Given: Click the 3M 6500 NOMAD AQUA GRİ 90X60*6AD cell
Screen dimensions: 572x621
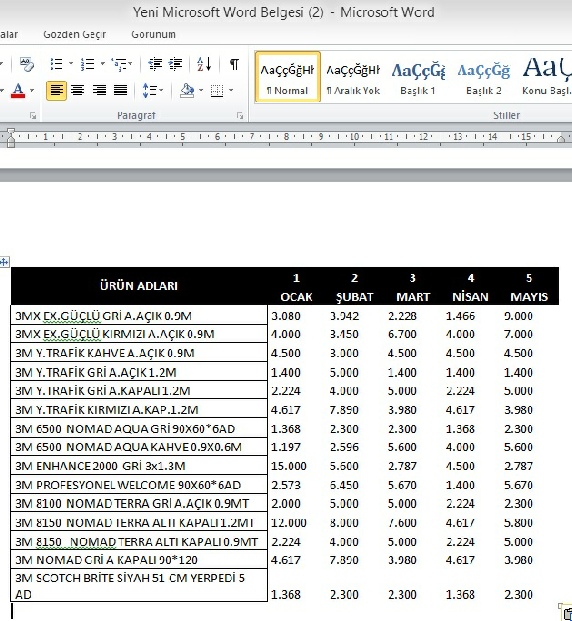Looking at the screenshot, I should 139,428.
